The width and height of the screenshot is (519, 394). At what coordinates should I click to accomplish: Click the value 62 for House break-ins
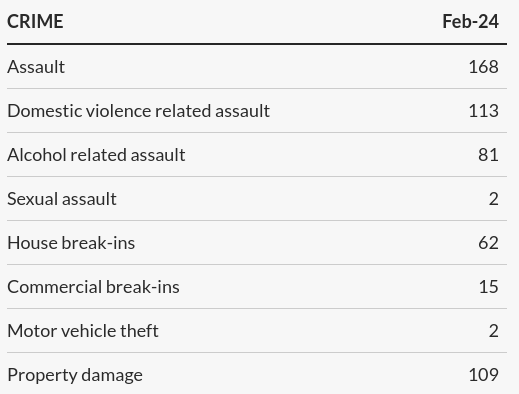488,243
